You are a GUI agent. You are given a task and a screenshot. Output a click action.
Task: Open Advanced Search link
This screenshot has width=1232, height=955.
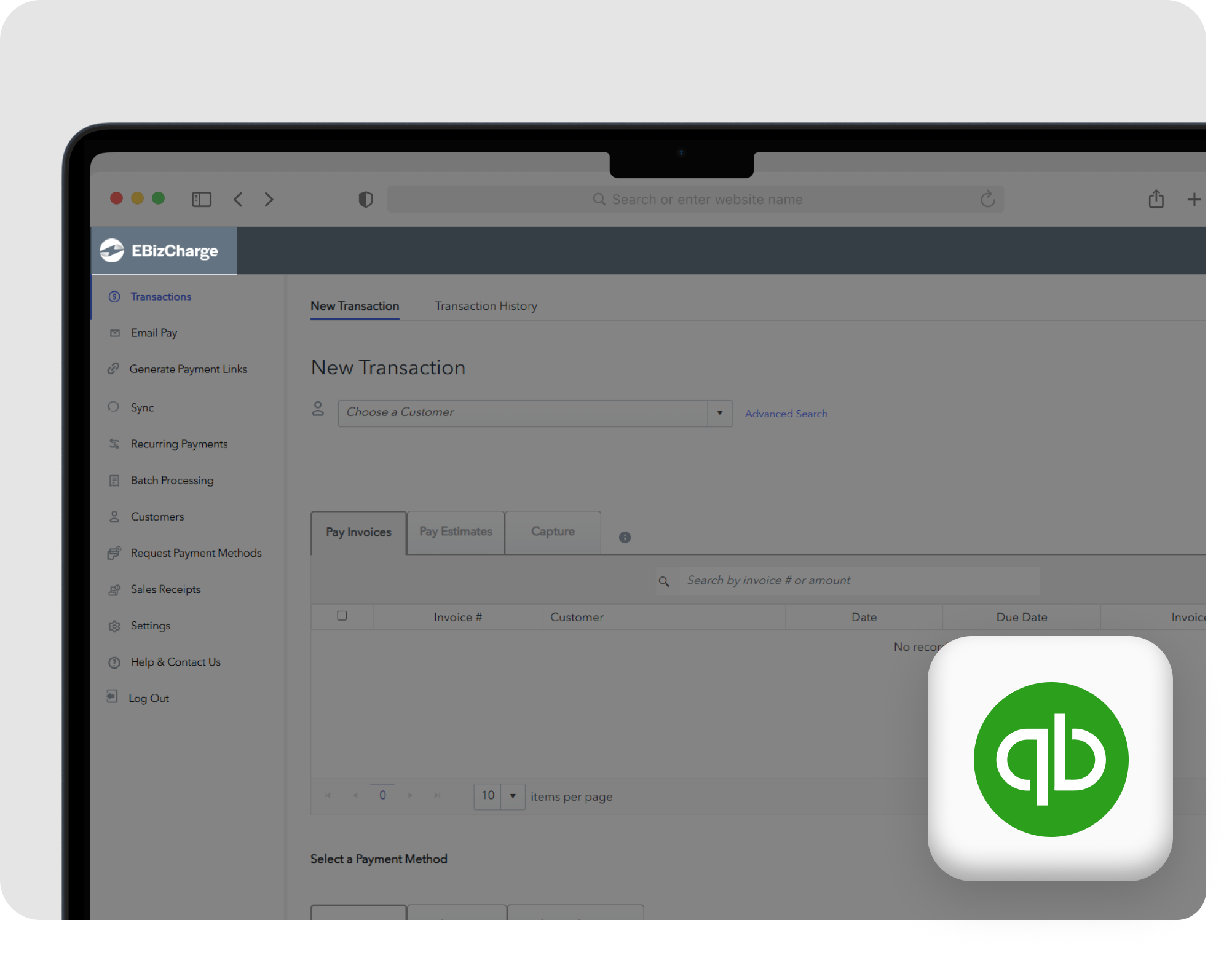tap(786, 414)
